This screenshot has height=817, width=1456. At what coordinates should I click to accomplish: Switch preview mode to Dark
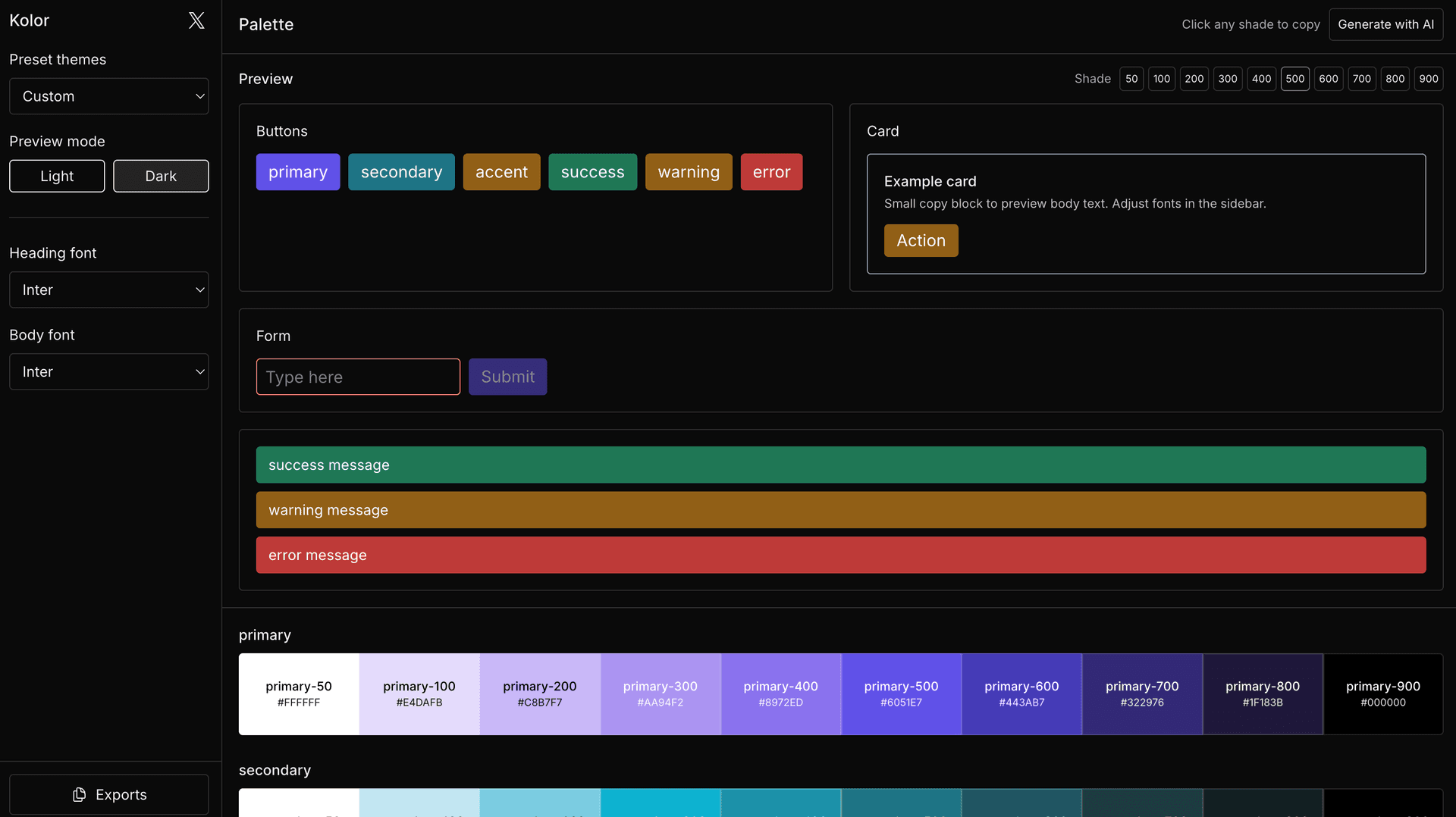[x=161, y=176]
